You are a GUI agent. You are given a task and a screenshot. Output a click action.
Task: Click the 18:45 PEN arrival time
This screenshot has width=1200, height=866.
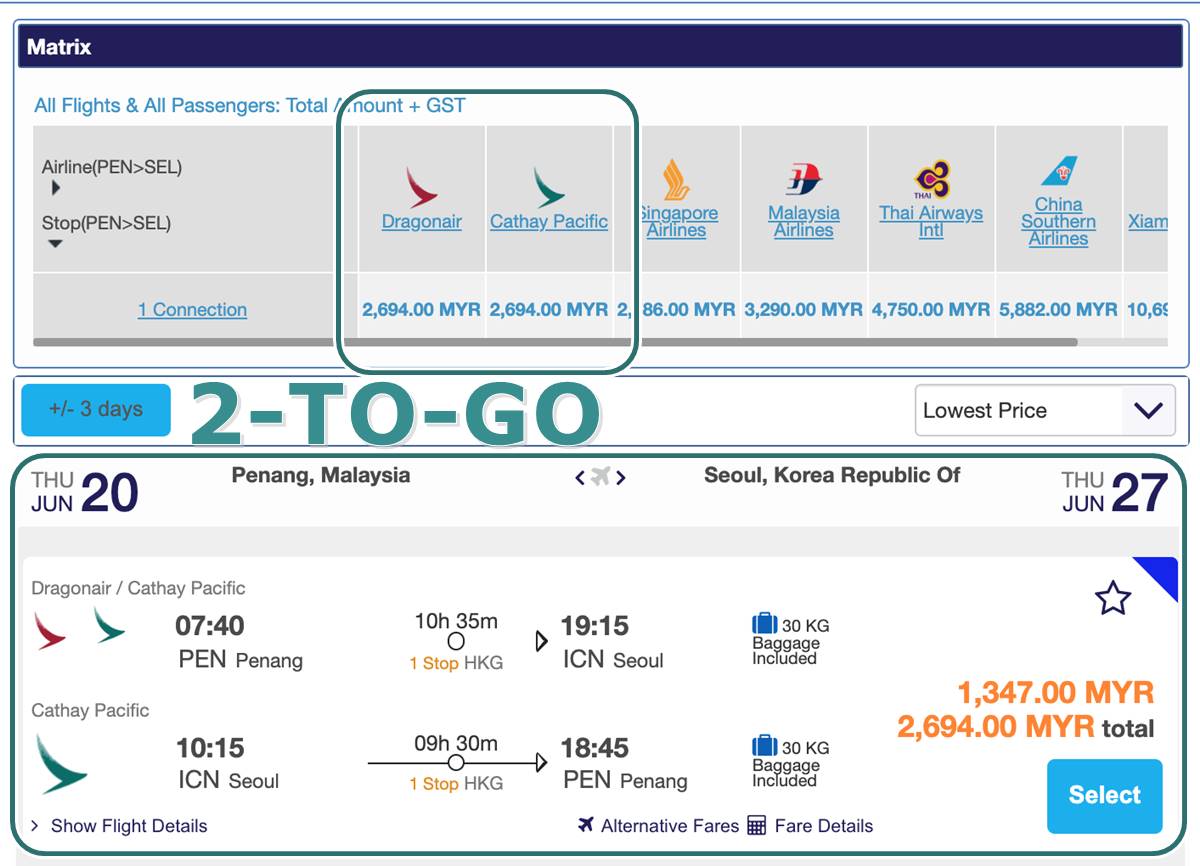click(x=595, y=748)
